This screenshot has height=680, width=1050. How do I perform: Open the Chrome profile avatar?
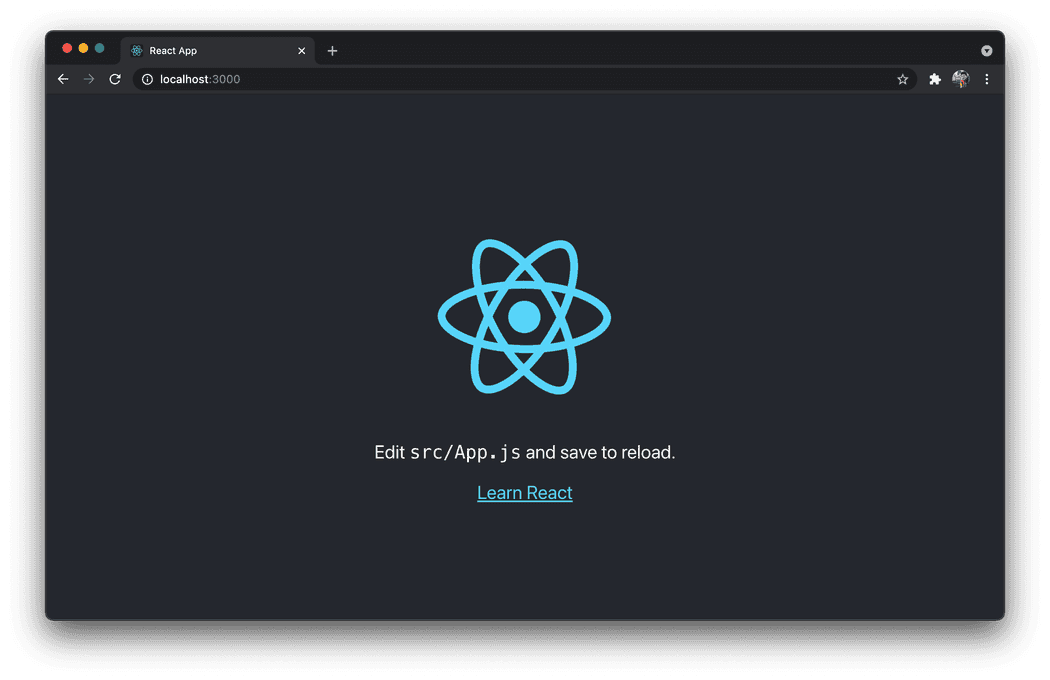(961, 79)
